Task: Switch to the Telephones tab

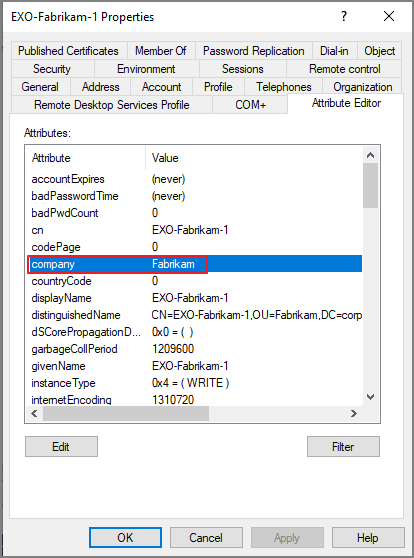Action: (284, 87)
